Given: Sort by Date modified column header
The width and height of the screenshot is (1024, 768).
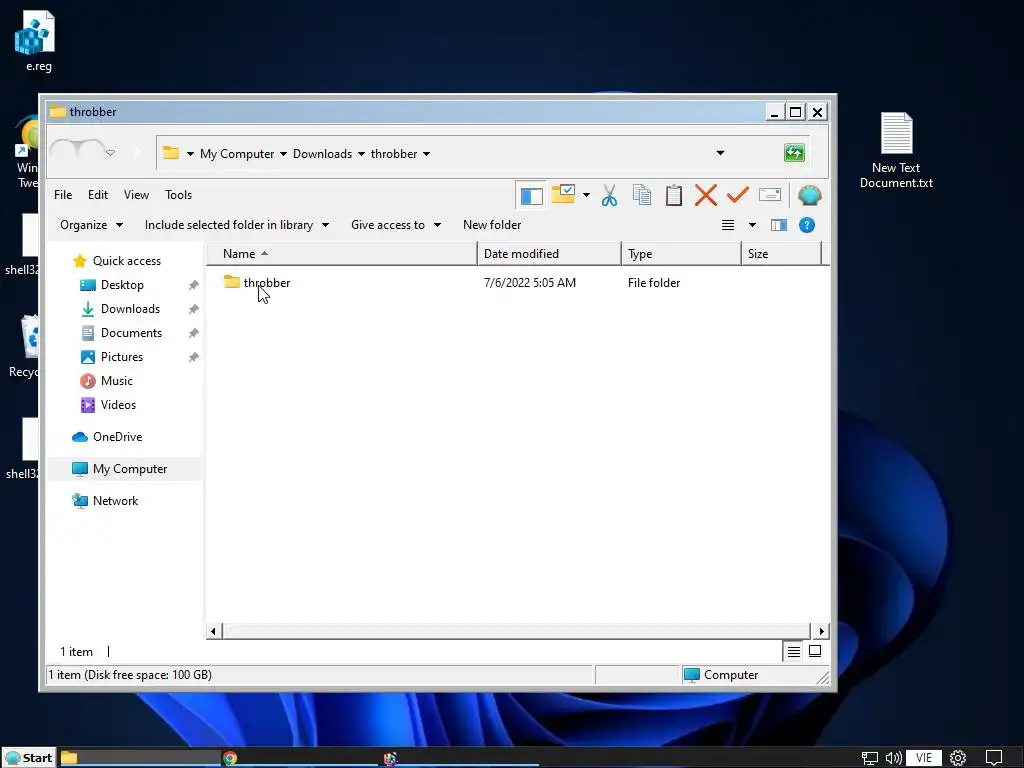Looking at the screenshot, I should point(549,253).
